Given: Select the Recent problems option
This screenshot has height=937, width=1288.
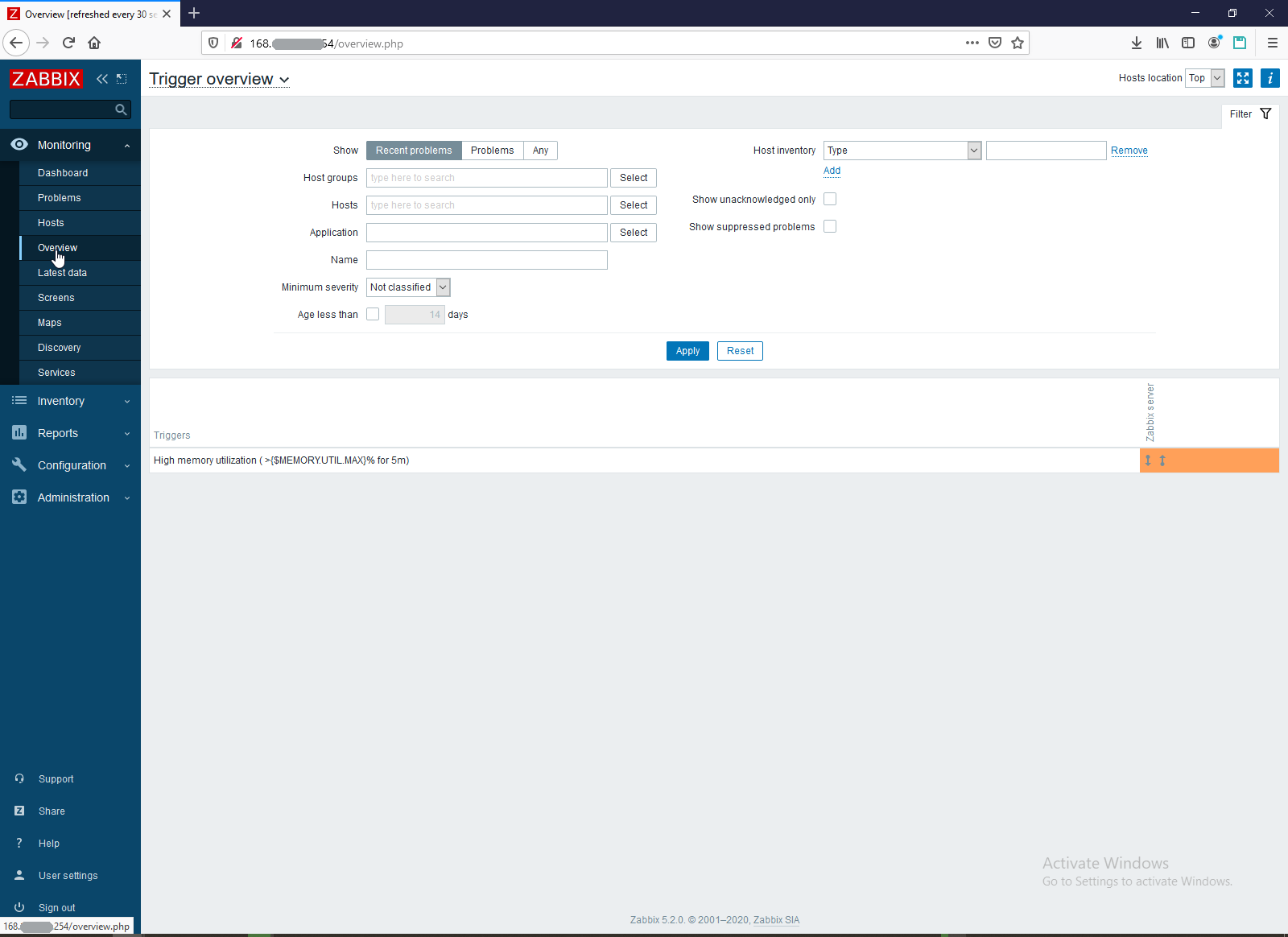Looking at the screenshot, I should pos(414,151).
